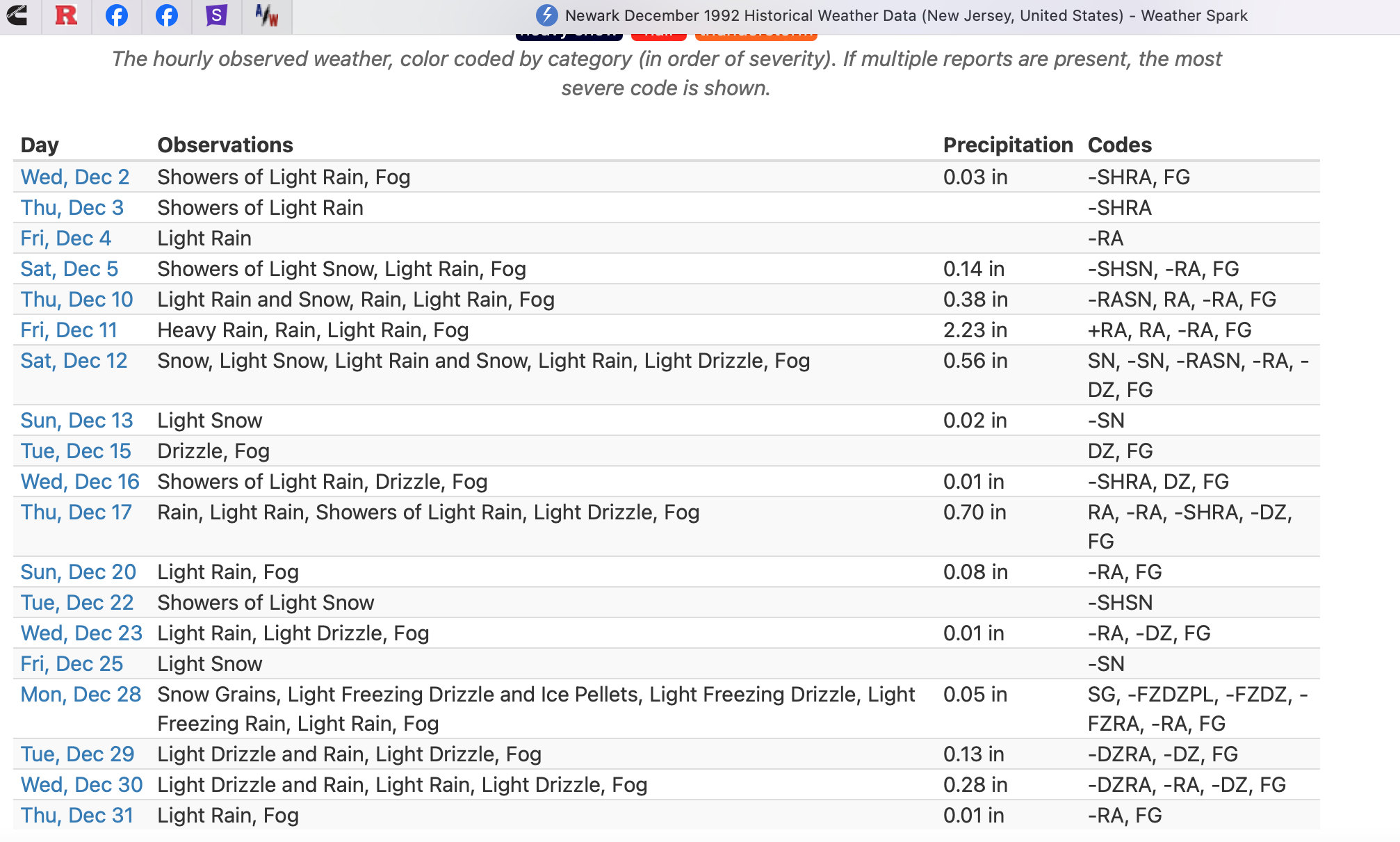Switch to the first Facebook pinned tab
Image resolution: width=1400 pixels, height=842 pixels.
pos(116,15)
